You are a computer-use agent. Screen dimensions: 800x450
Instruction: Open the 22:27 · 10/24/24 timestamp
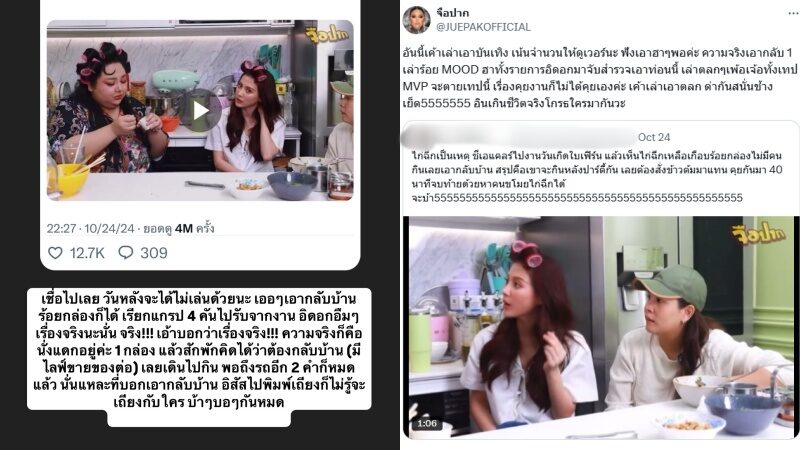(91, 228)
